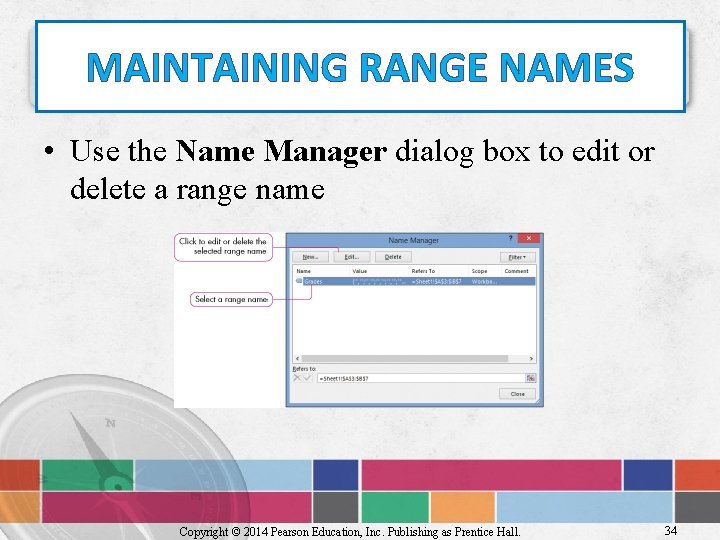Click the Edit... button in Name Manager

352,257
